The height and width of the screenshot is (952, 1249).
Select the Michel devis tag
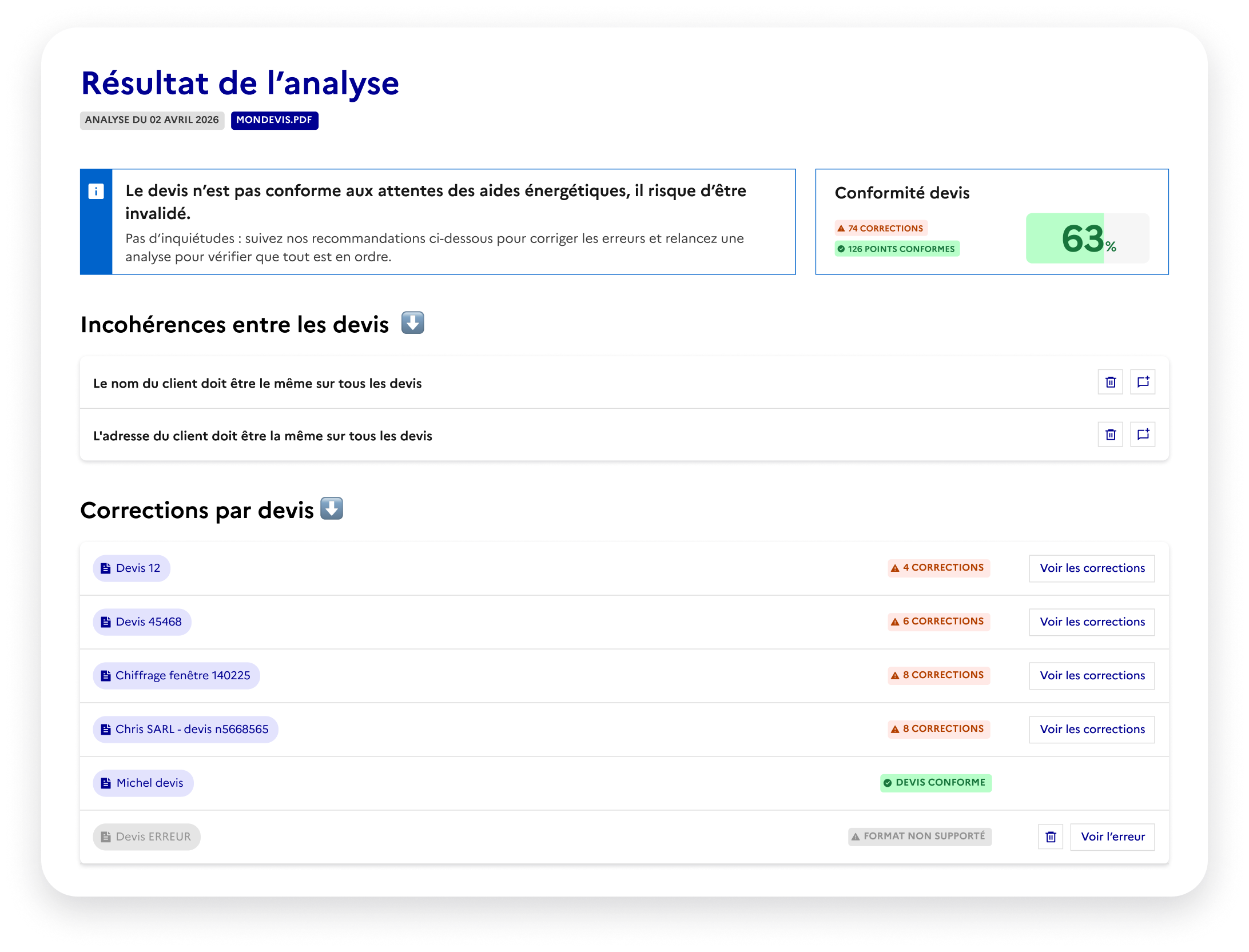[143, 783]
